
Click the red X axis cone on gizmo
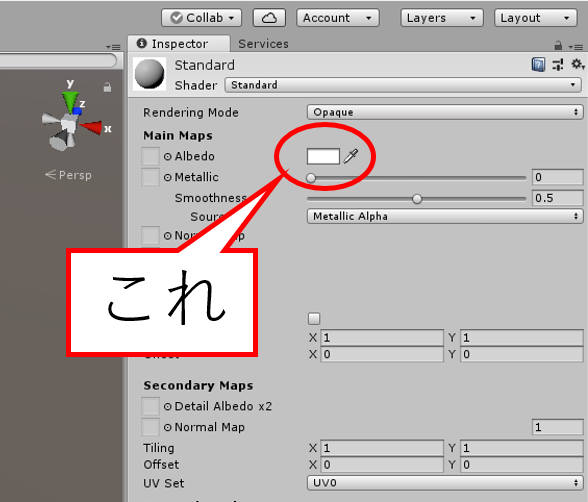pos(92,127)
